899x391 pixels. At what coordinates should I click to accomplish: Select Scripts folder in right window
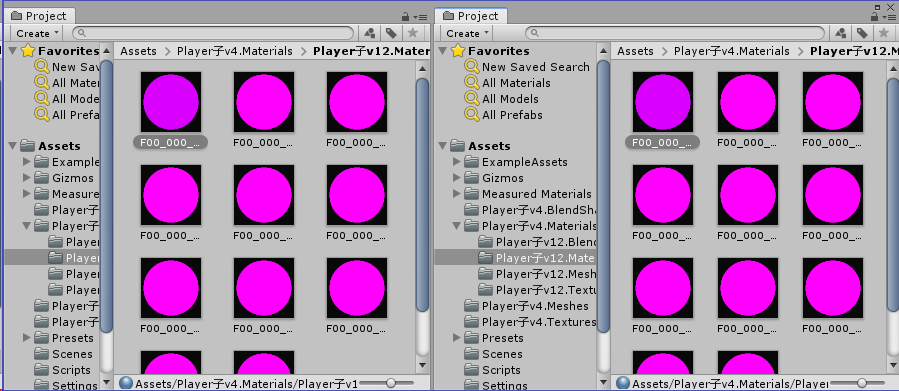501,370
